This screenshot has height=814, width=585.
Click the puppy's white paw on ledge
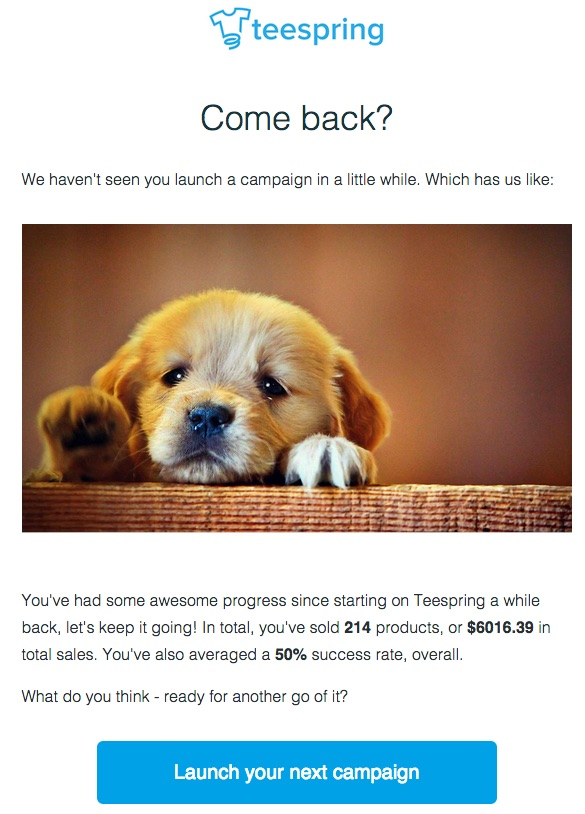click(x=328, y=461)
